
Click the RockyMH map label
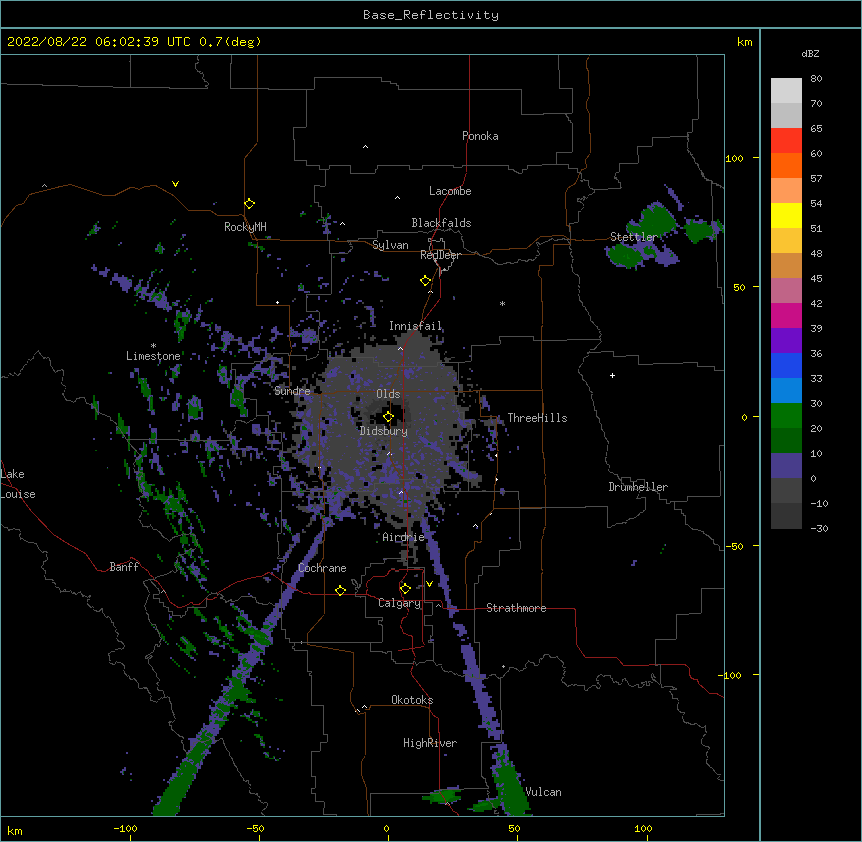point(245,226)
